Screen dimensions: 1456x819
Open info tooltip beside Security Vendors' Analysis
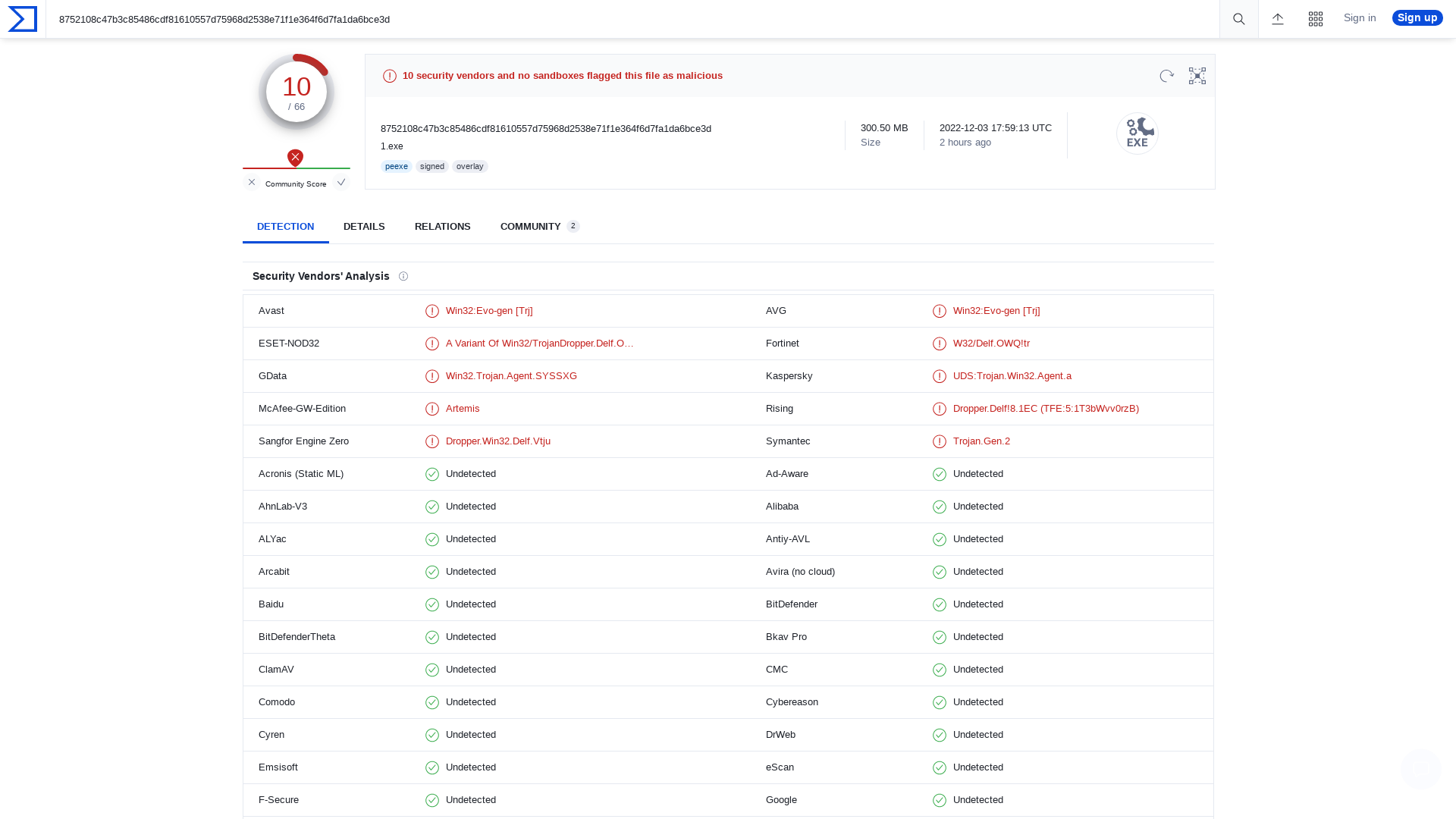click(403, 276)
